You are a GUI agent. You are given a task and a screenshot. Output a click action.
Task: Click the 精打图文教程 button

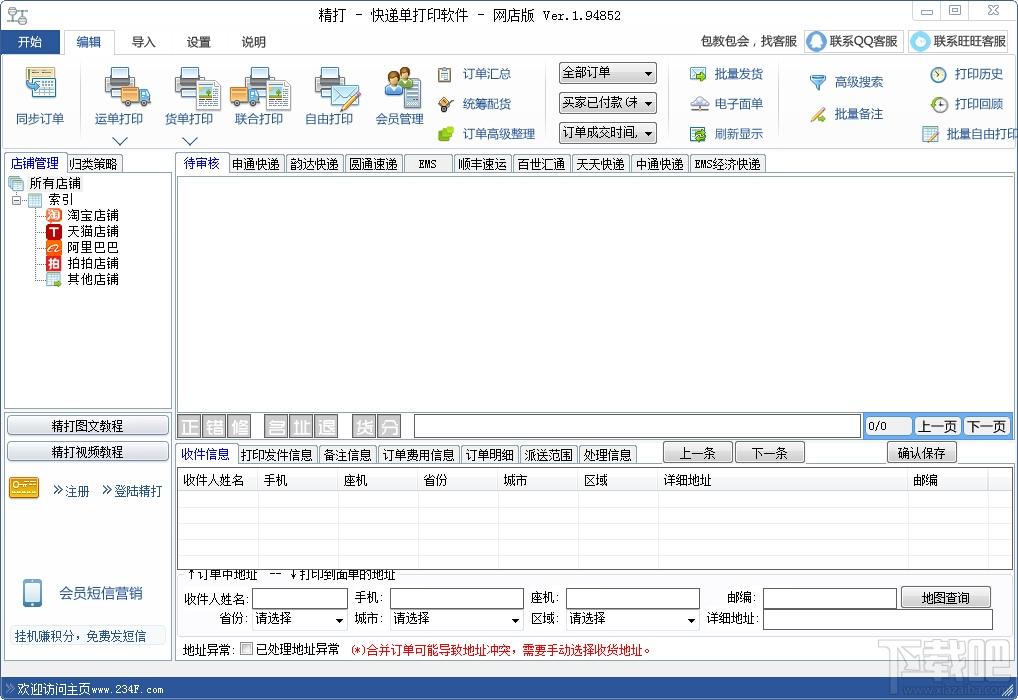pos(88,426)
